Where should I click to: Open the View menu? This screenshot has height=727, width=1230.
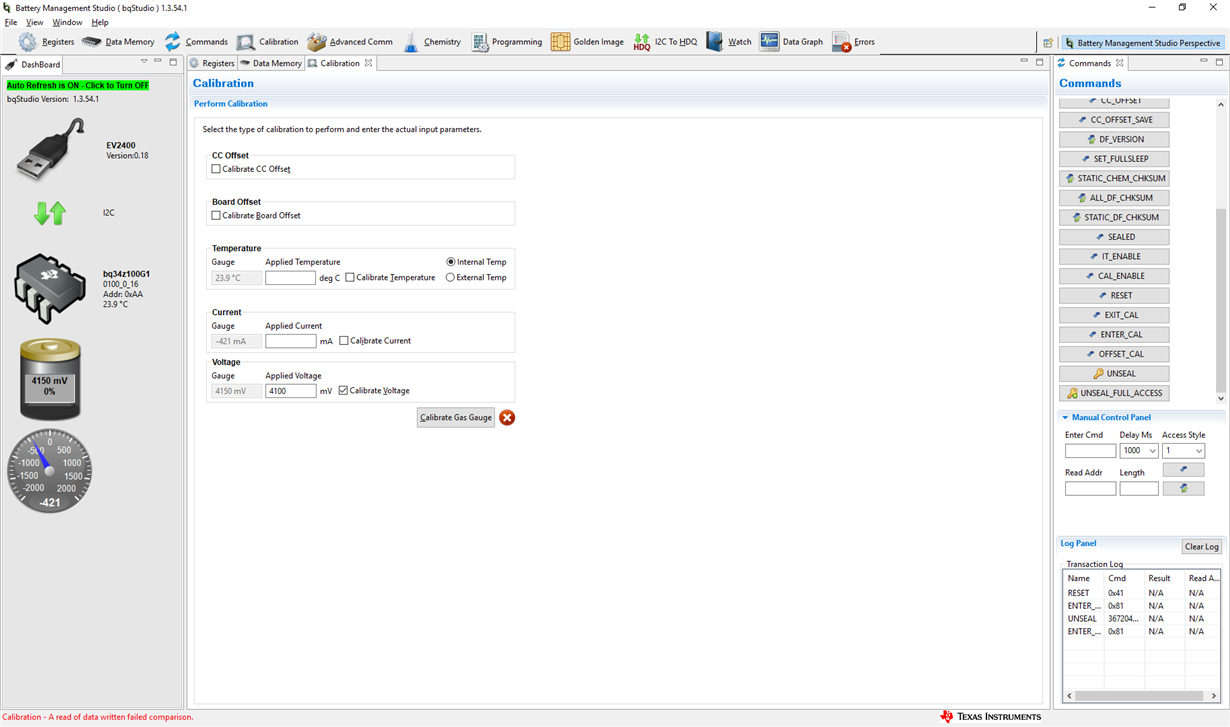(34, 22)
